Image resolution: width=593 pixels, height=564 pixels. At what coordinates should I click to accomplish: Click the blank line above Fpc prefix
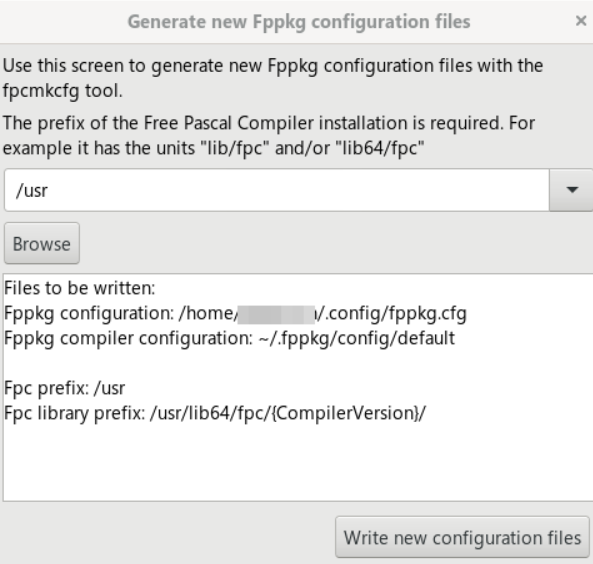pyautogui.click(x=296, y=364)
